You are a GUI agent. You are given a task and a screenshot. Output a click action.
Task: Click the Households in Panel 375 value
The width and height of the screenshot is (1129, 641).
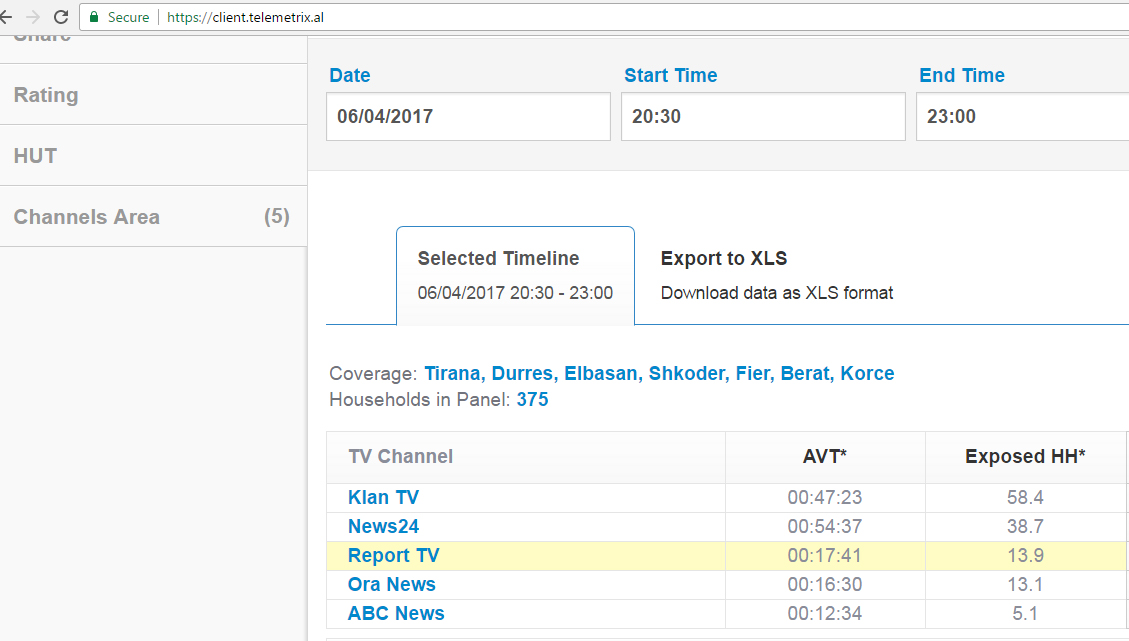pyautogui.click(x=532, y=400)
